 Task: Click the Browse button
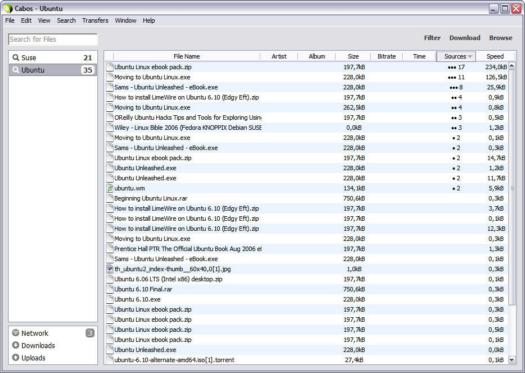point(501,38)
